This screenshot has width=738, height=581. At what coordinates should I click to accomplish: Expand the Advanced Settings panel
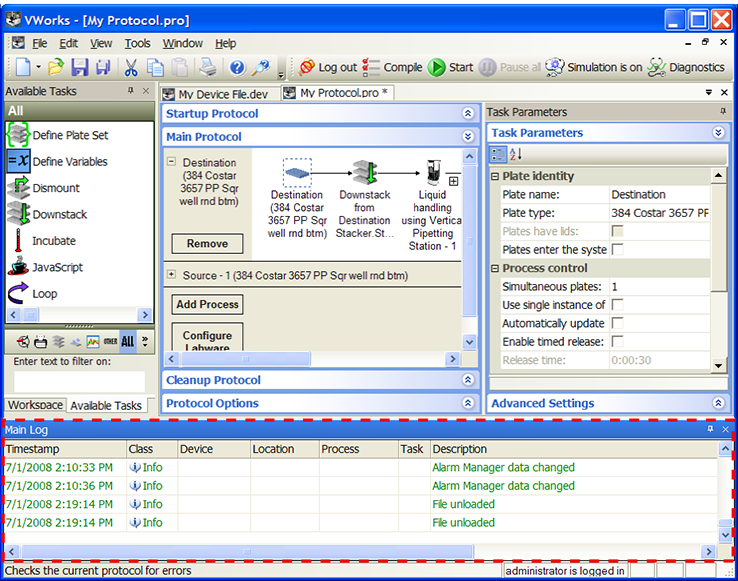click(x=718, y=404)
